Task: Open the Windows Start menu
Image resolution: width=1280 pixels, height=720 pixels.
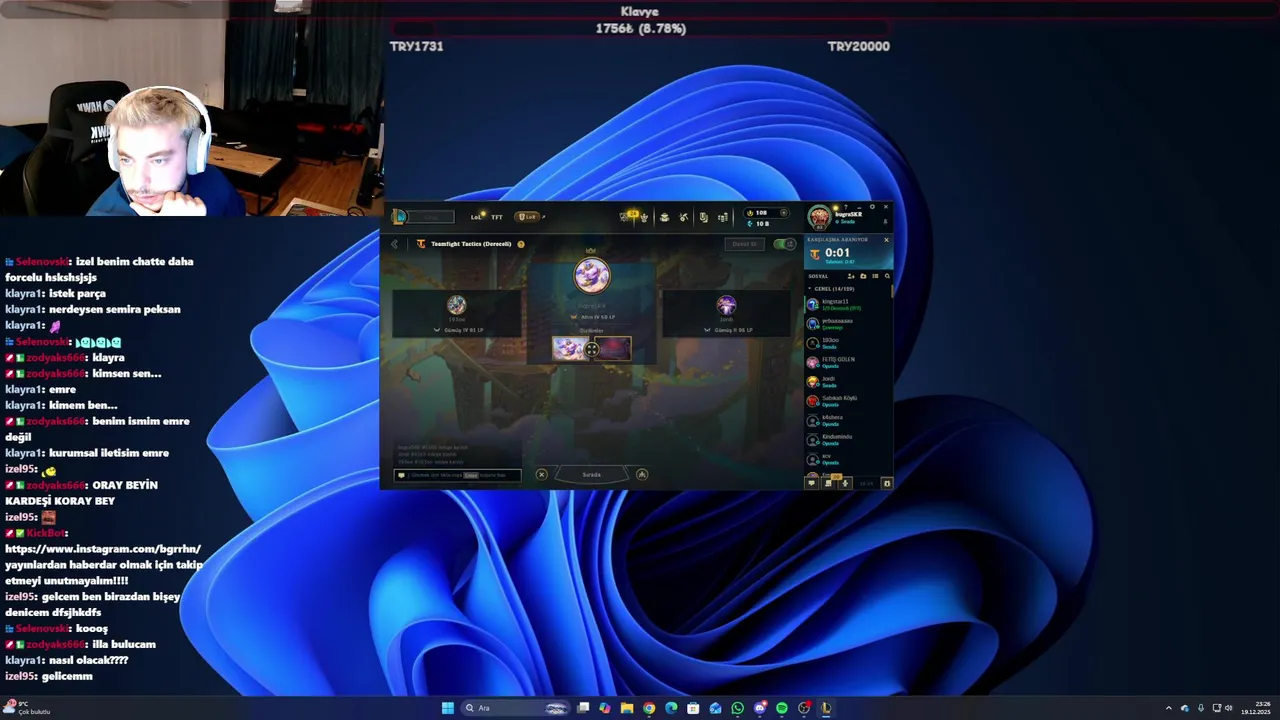Action: point(448,708)
